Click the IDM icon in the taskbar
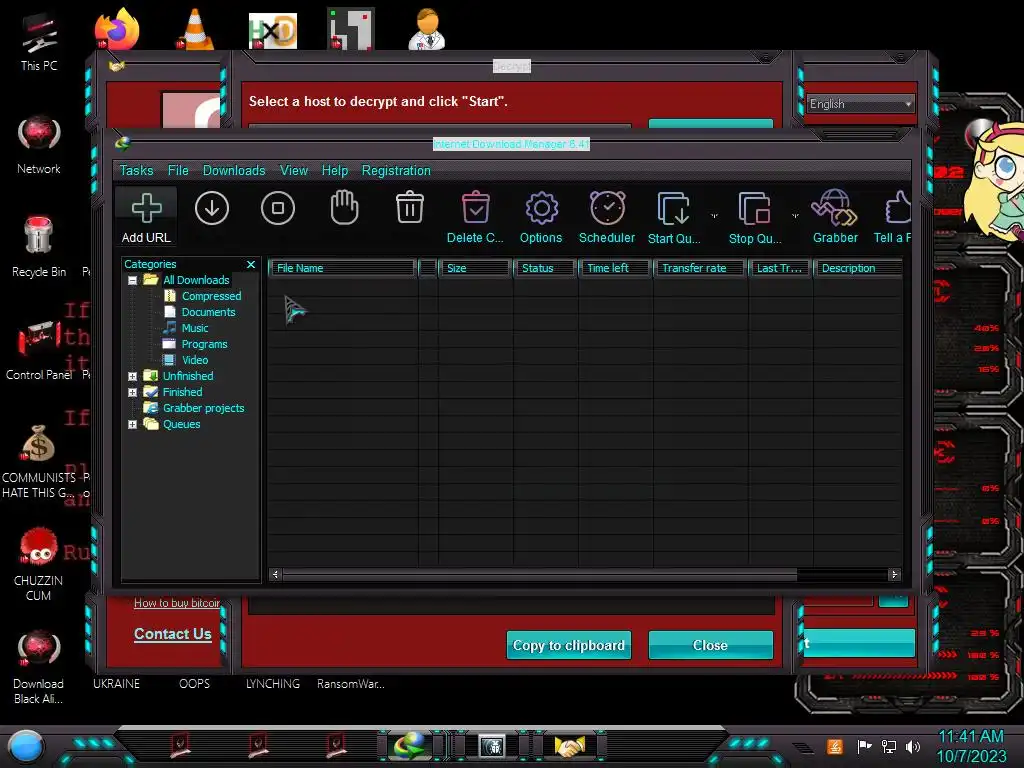Viewport: 1024px width, 768px height. (x=409, y=745)
